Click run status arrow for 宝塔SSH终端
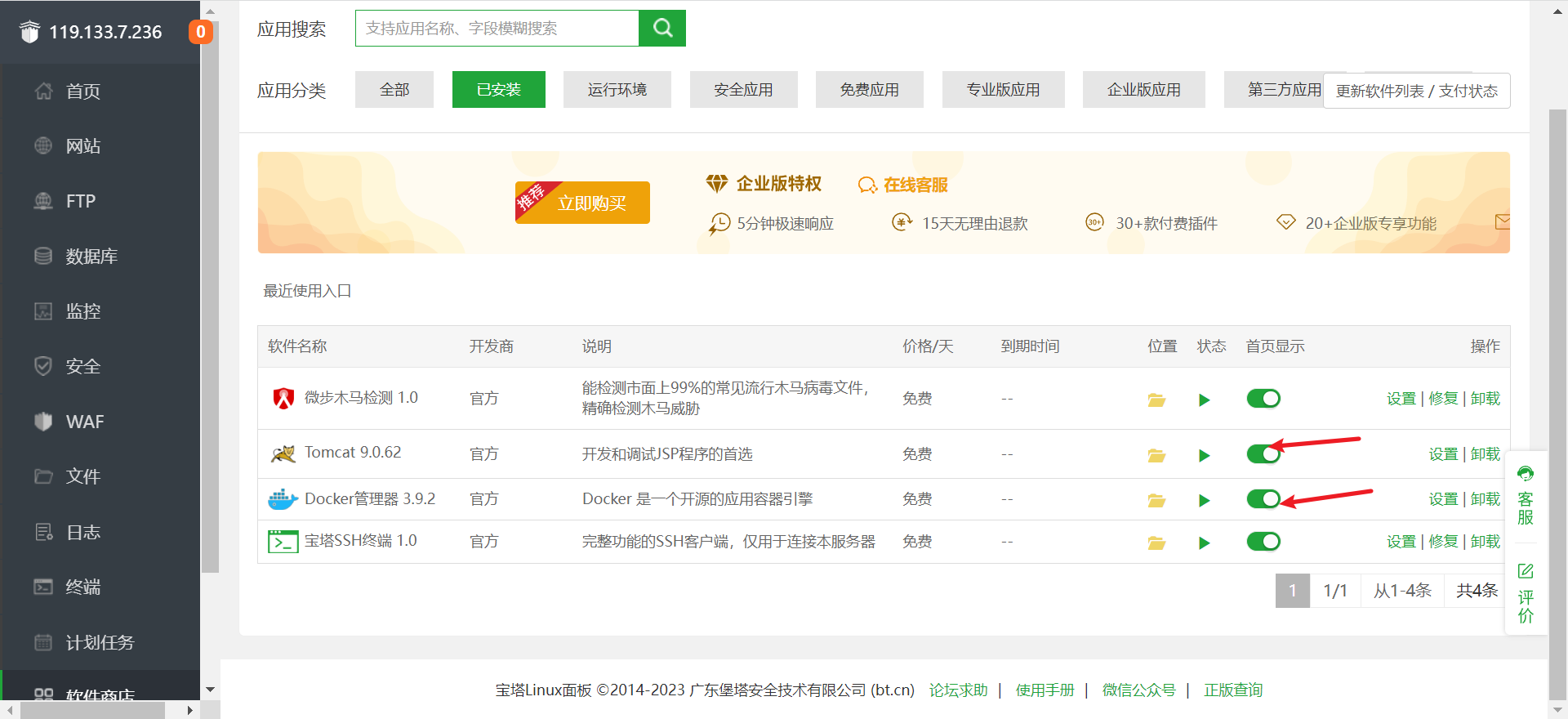Image resolution: width=1568 pixels, height=719 pixels. click(1204, 543)
